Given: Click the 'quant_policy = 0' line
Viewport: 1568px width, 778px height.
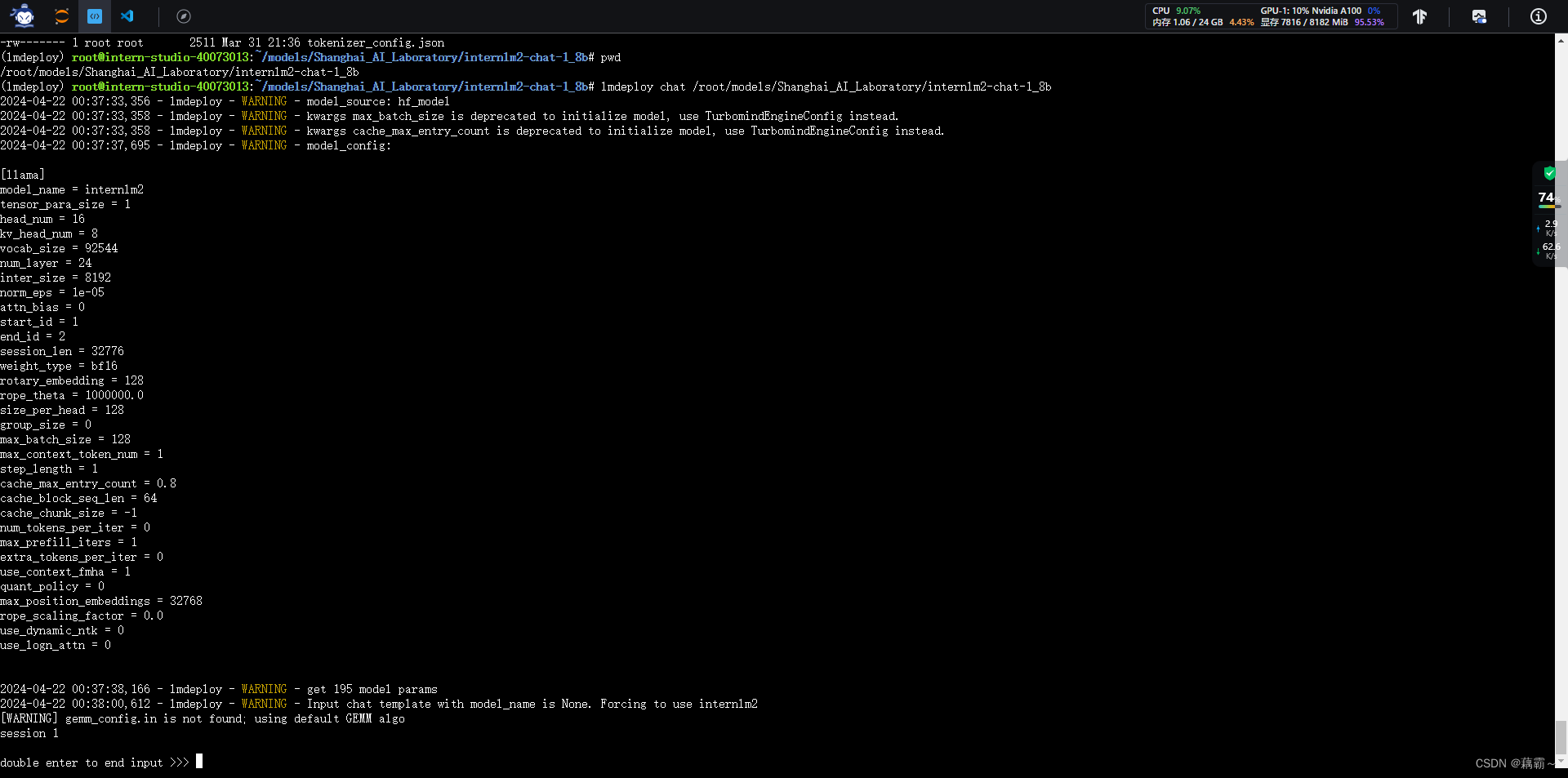Looking at the screenshot, I should pos(52,586).
